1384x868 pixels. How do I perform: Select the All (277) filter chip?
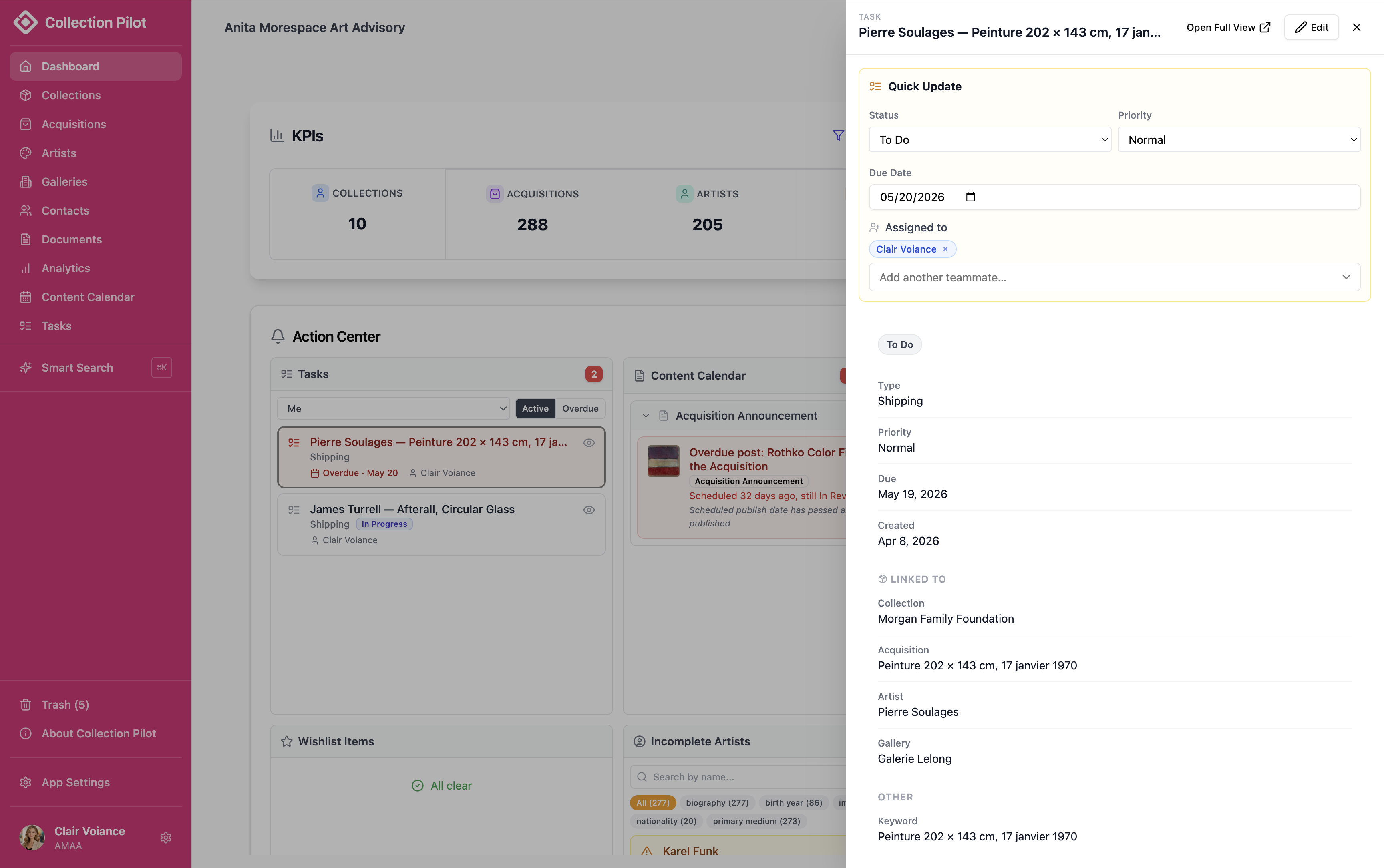[x=653, y=803]
